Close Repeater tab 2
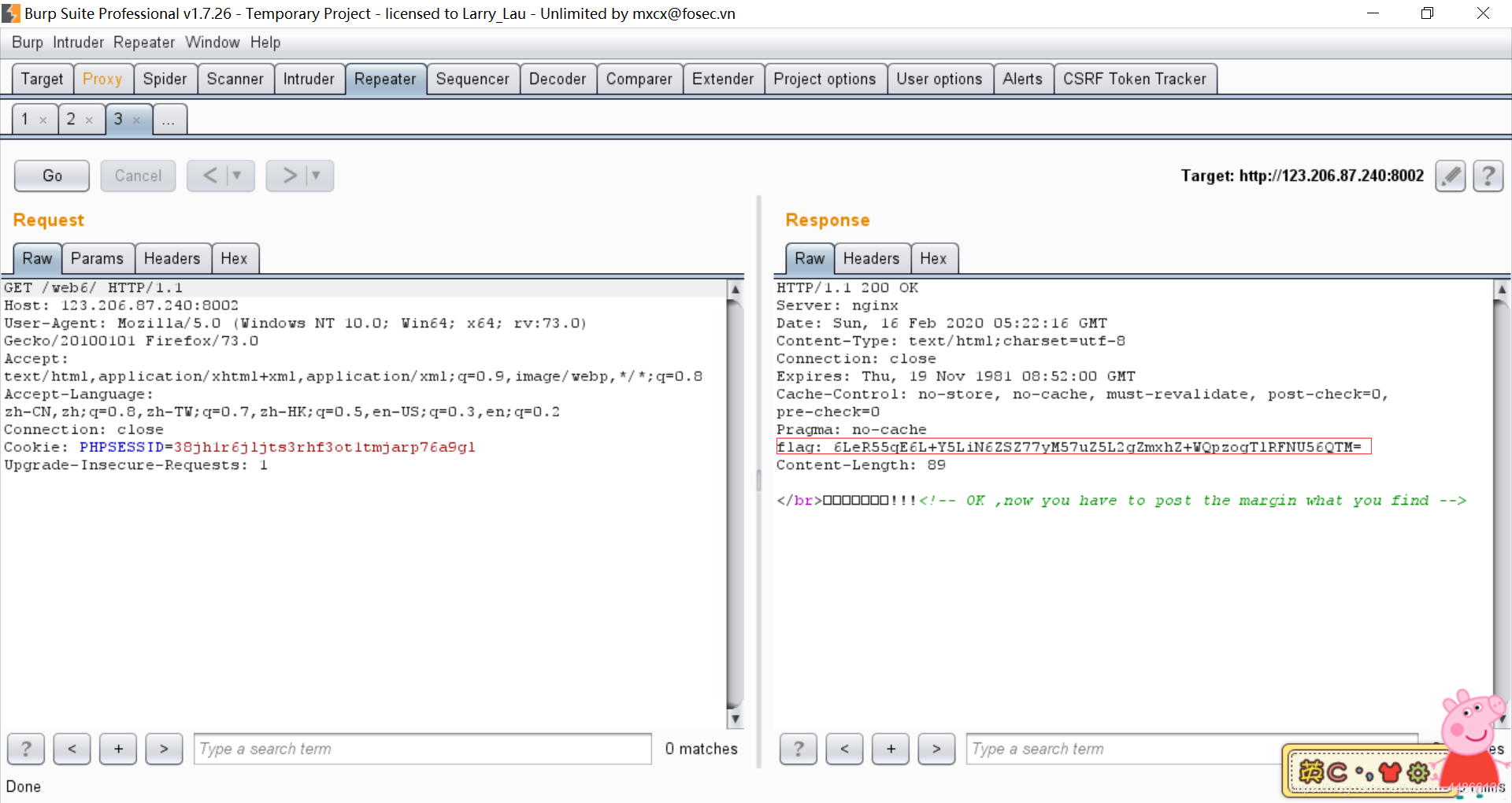 point(89,120)
